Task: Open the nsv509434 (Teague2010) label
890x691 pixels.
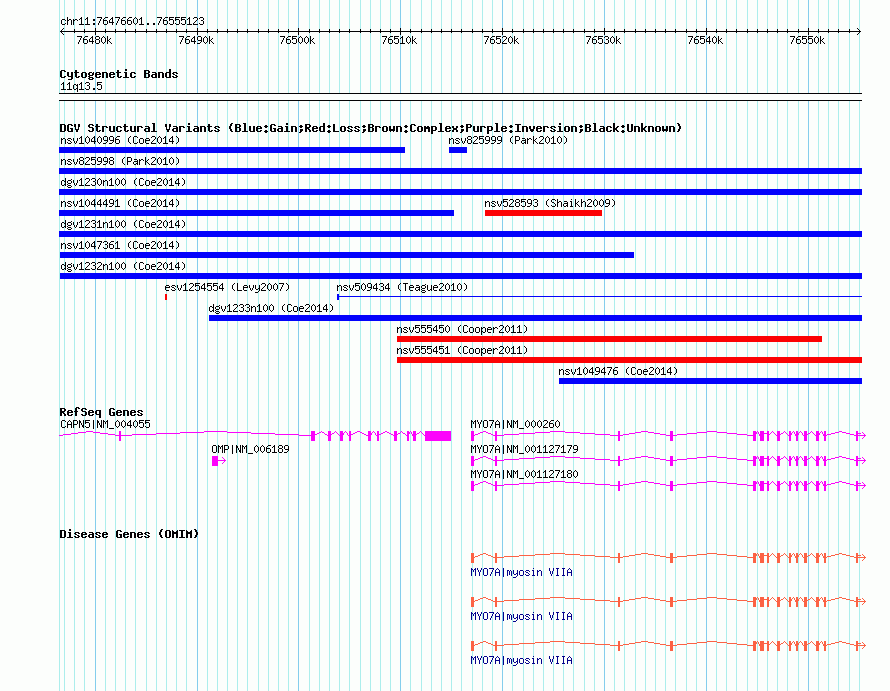Action: (402, 287)
